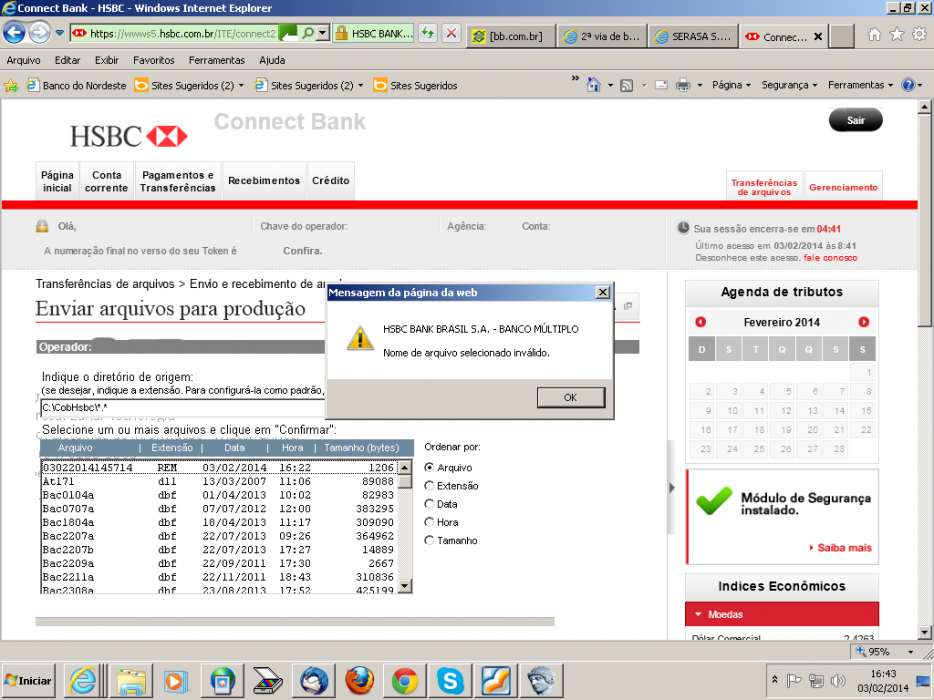Screen dimensions: 934x700
Task: Switch to the SERASA tab
Action: (x=694, y=36)
